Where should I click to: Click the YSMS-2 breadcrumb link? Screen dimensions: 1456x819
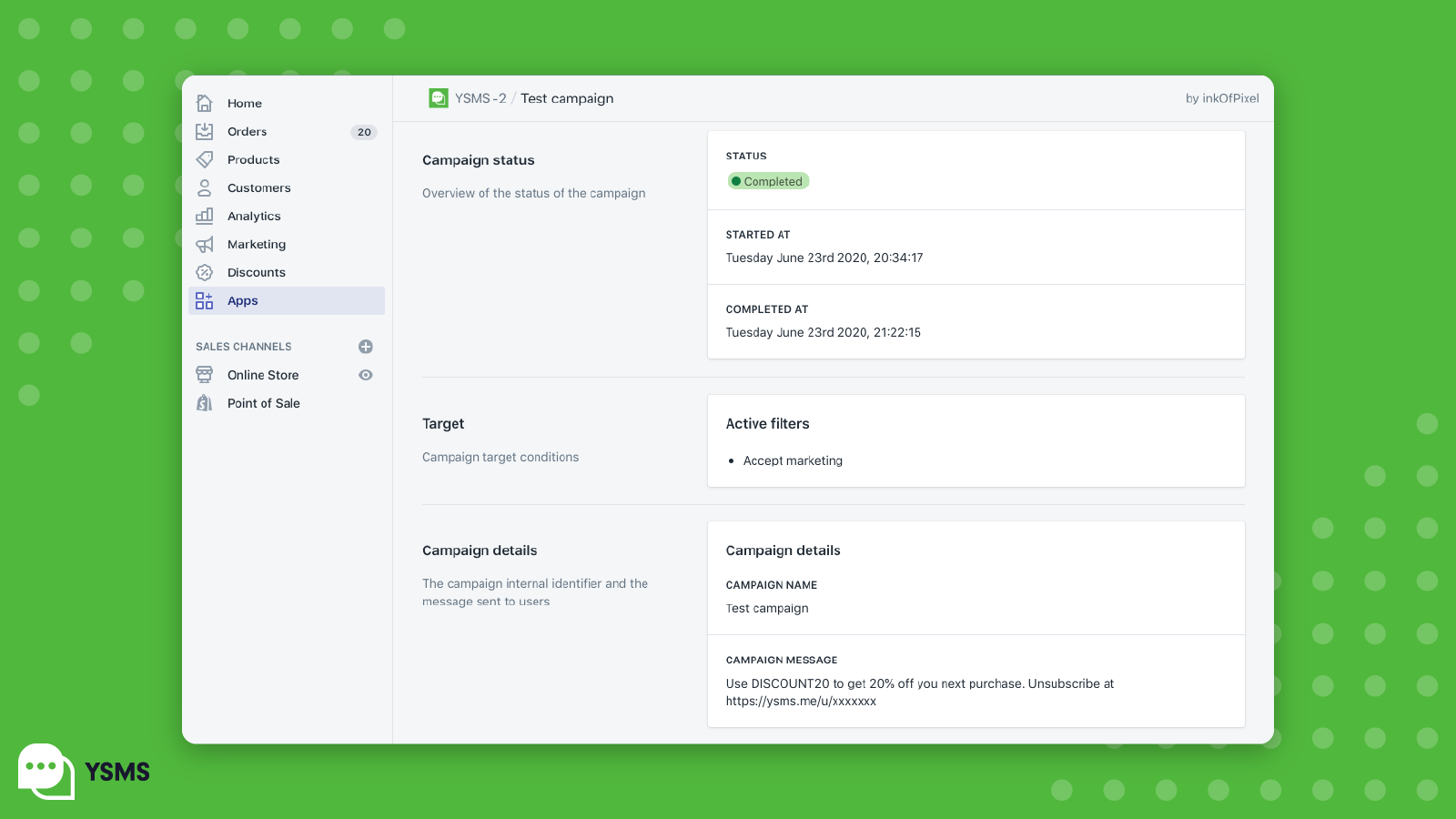(x=480, y=98)
